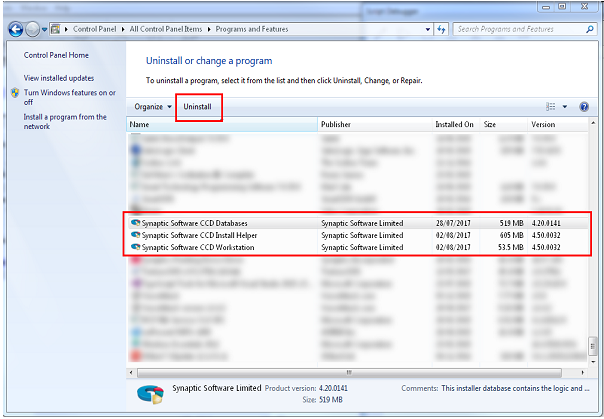Open Turn Windows features on or off
The width and height of the screenshot is (604, 419).
69,97
